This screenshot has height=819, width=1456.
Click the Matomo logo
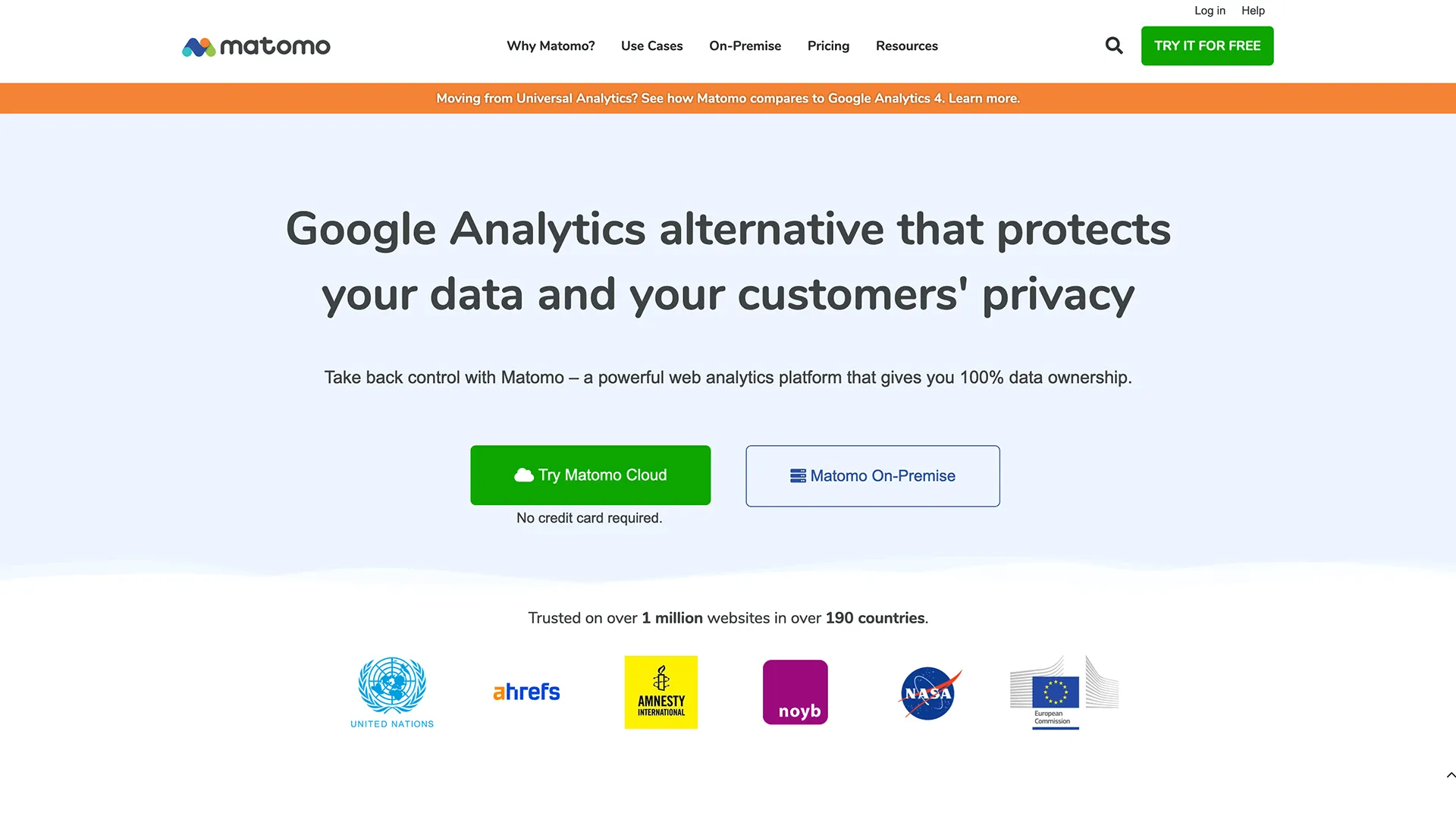pos(256,47)
